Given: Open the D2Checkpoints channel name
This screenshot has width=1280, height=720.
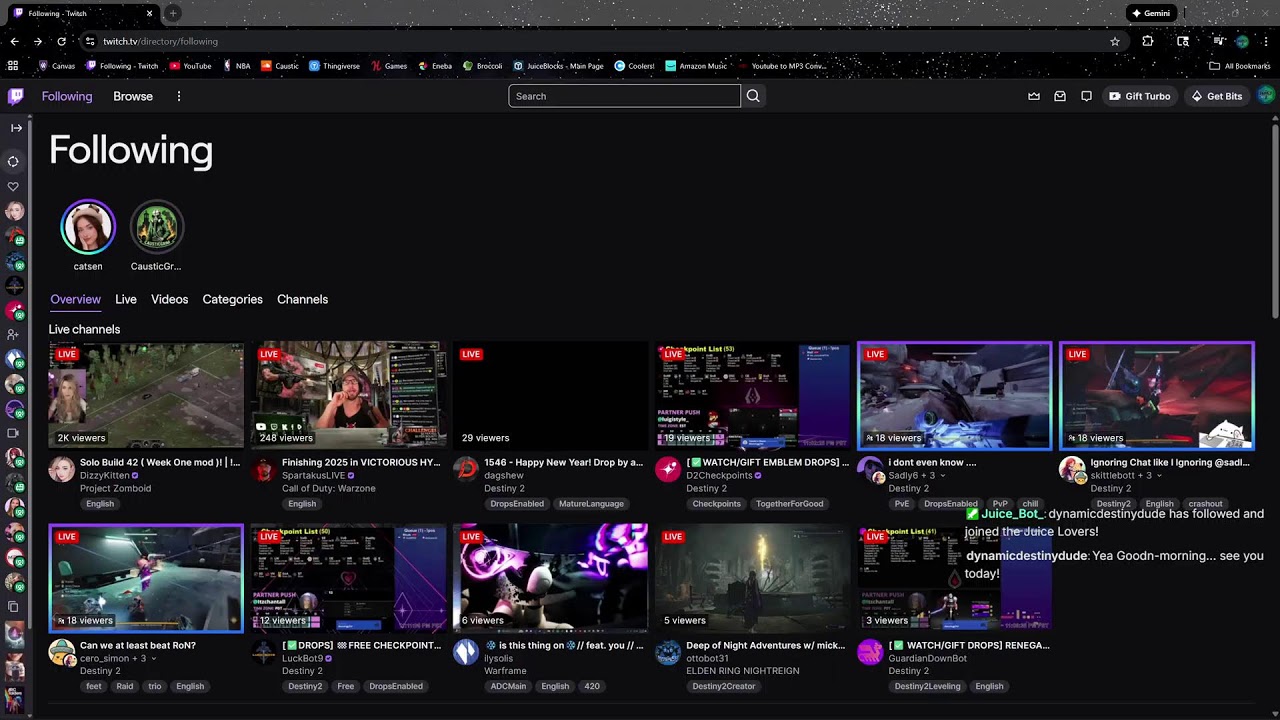Looking at the screenshot, I should pos(719,475).
